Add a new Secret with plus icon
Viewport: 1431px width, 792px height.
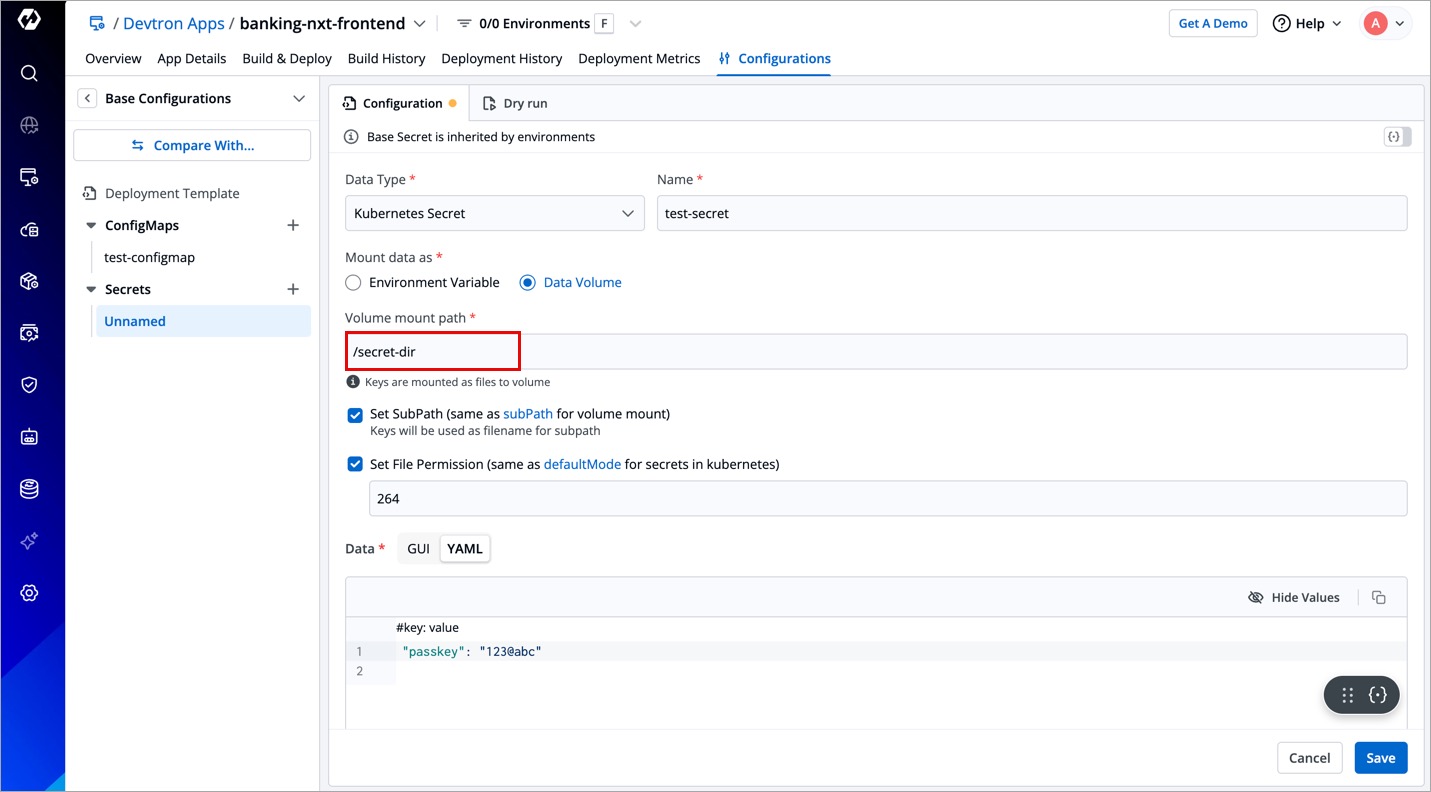point(293,289)
